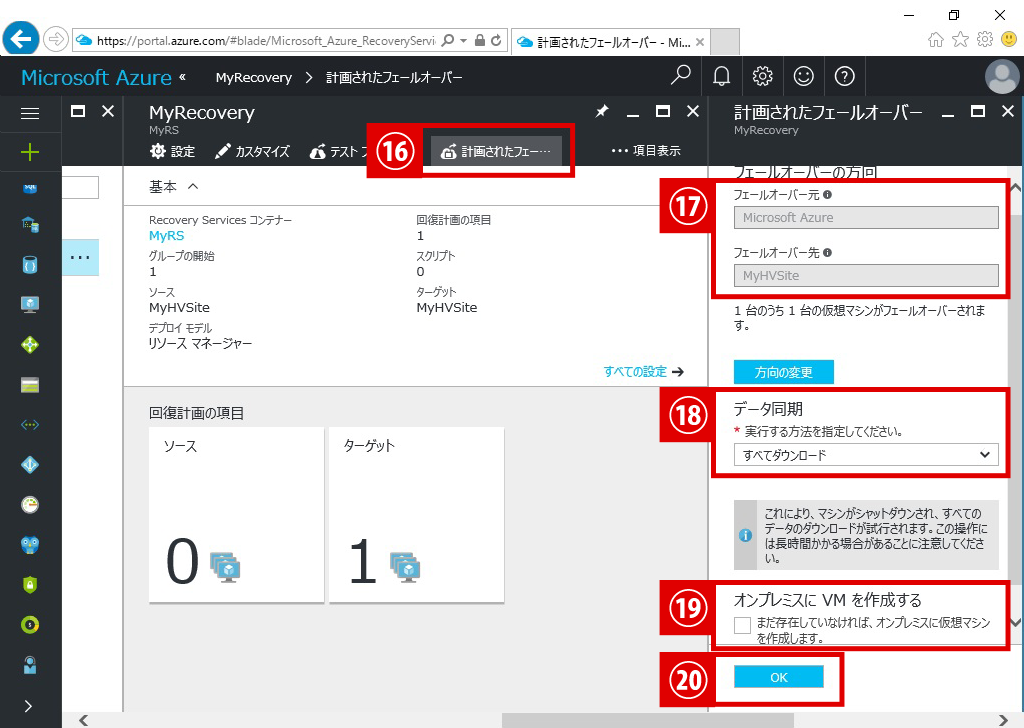
Task: Click the browser address bar URL
Action: tap(266, 40)
